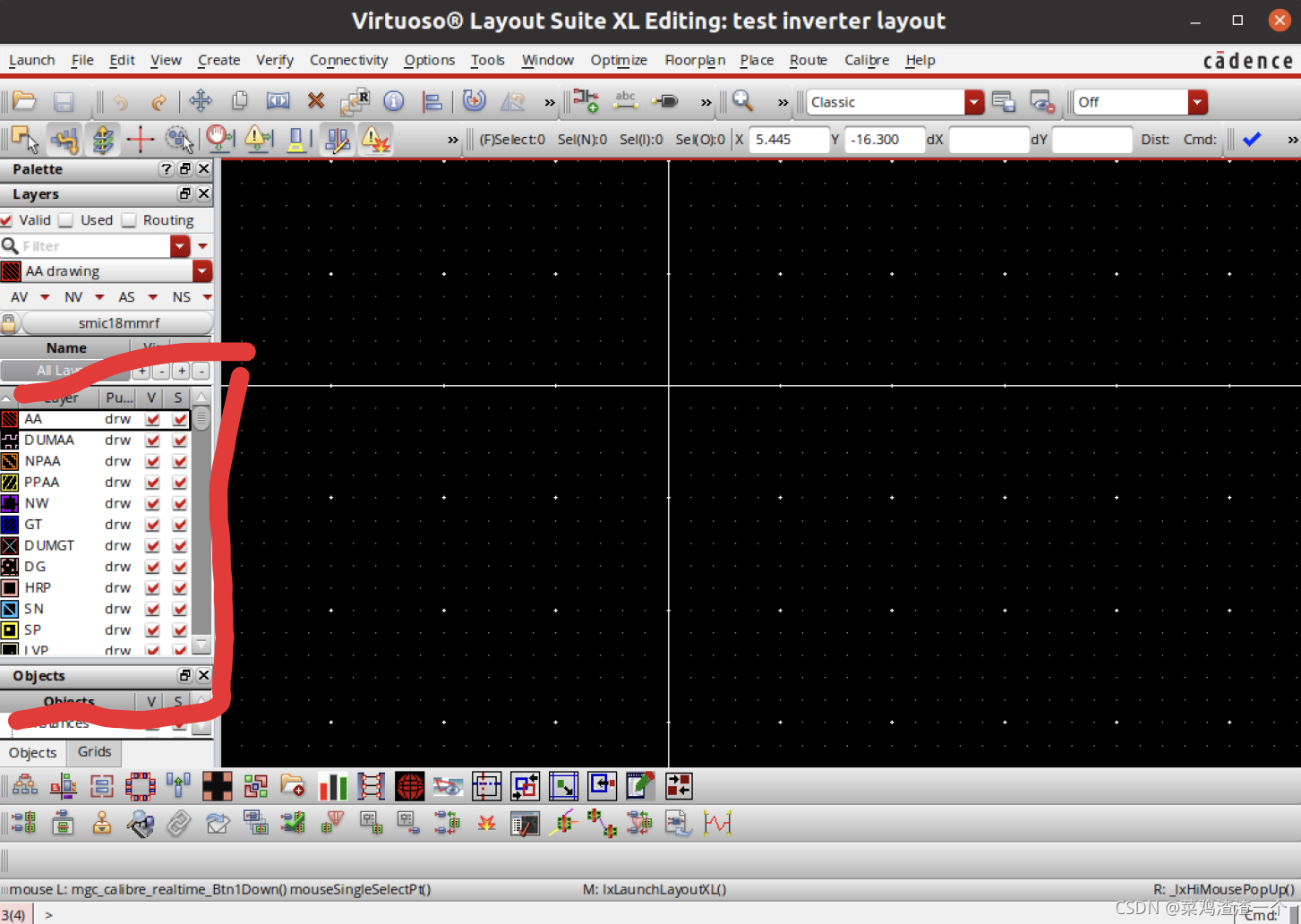
Task: Click the layer Filter search field
Action: pos(95,245)
